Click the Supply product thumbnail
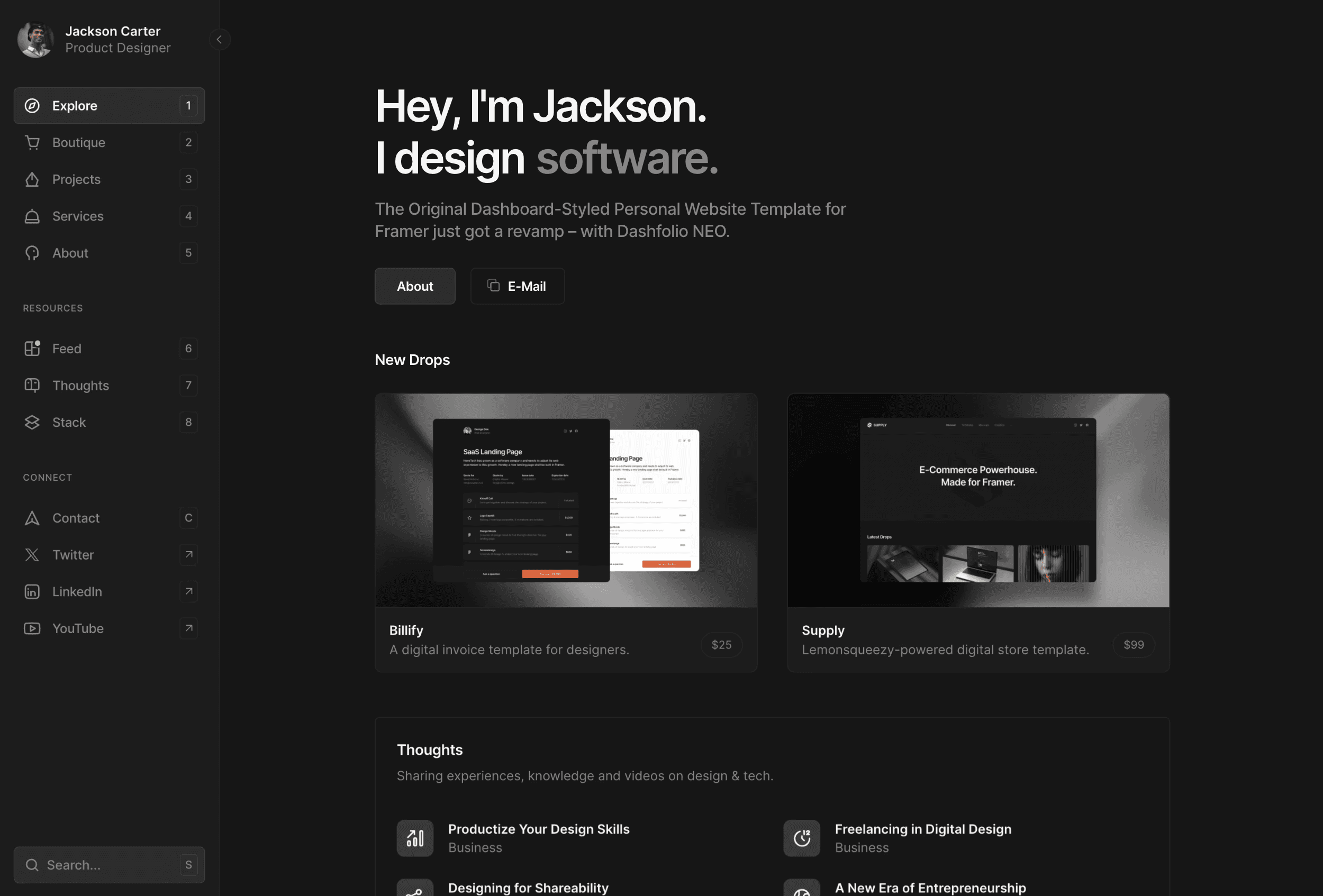 [979, 500]
